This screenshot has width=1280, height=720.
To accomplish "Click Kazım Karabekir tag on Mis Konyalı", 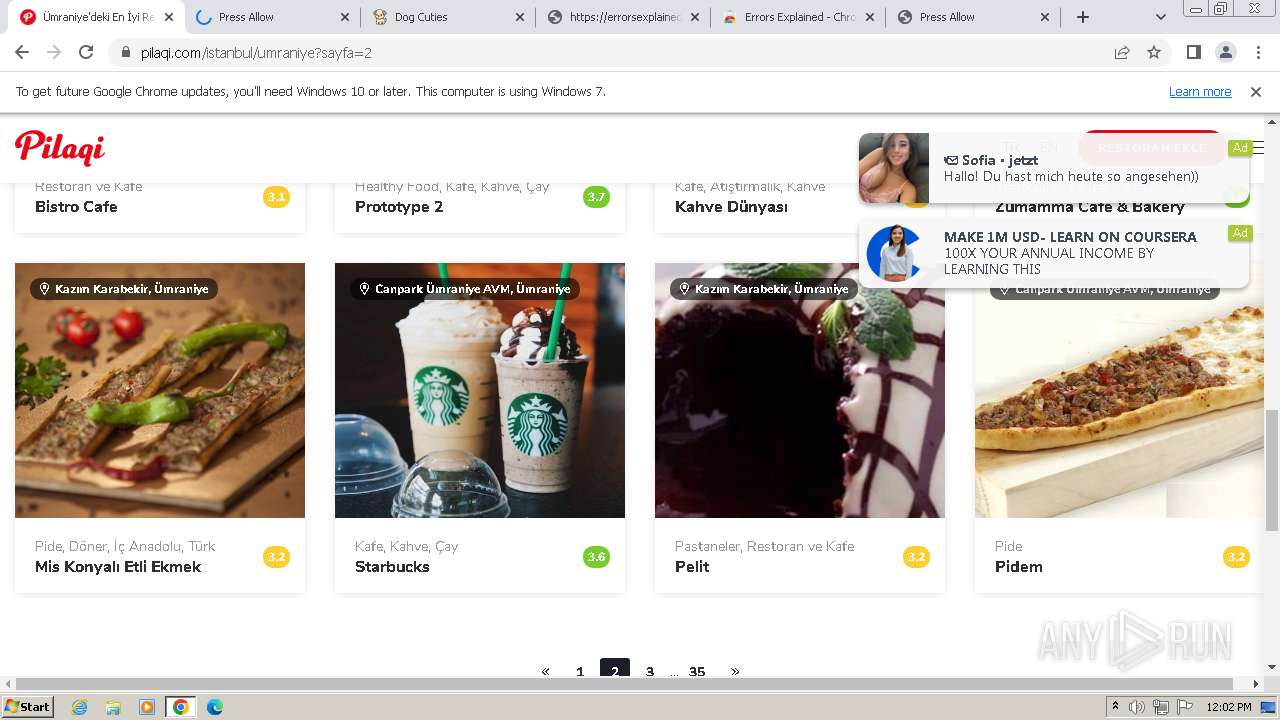I will (124, 289).
